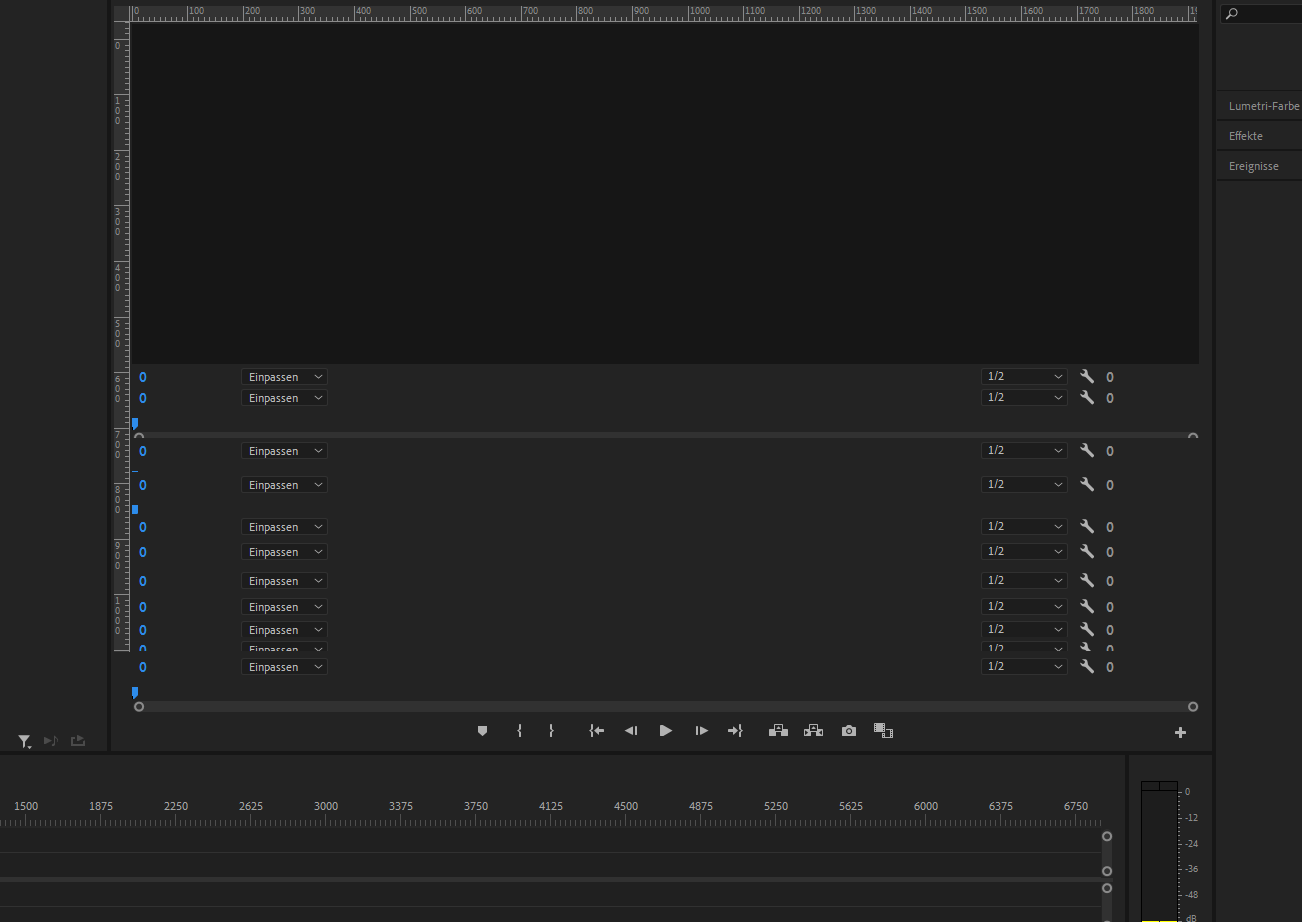This screenshot has height=922, width=1302.
Task: Click the Lift icon
Action: tap(778, 731)
